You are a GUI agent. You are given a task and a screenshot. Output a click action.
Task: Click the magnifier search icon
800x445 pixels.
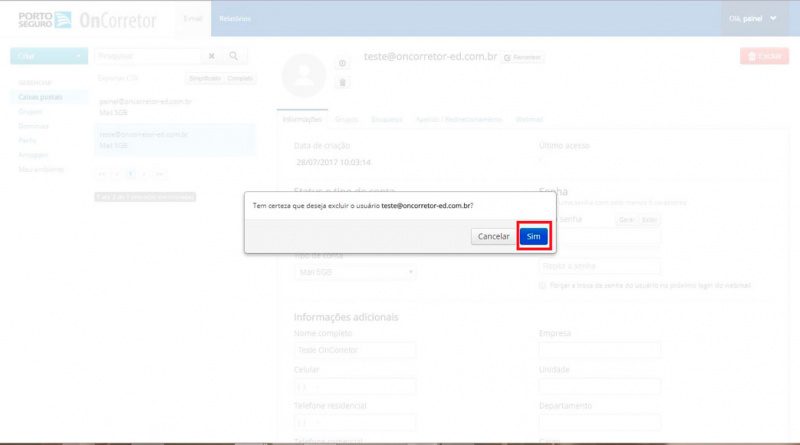tap(234, 56)
